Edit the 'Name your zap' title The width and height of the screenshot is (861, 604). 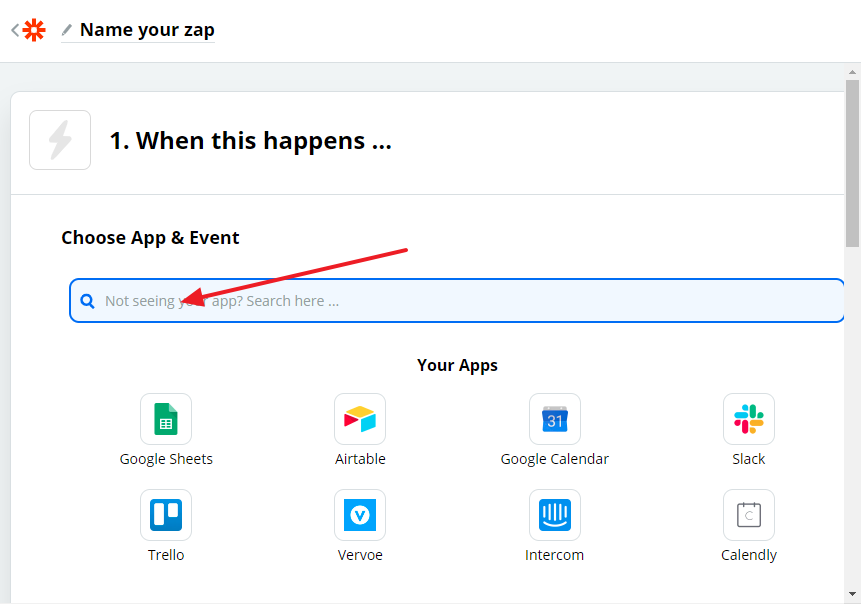coord(147,30)
